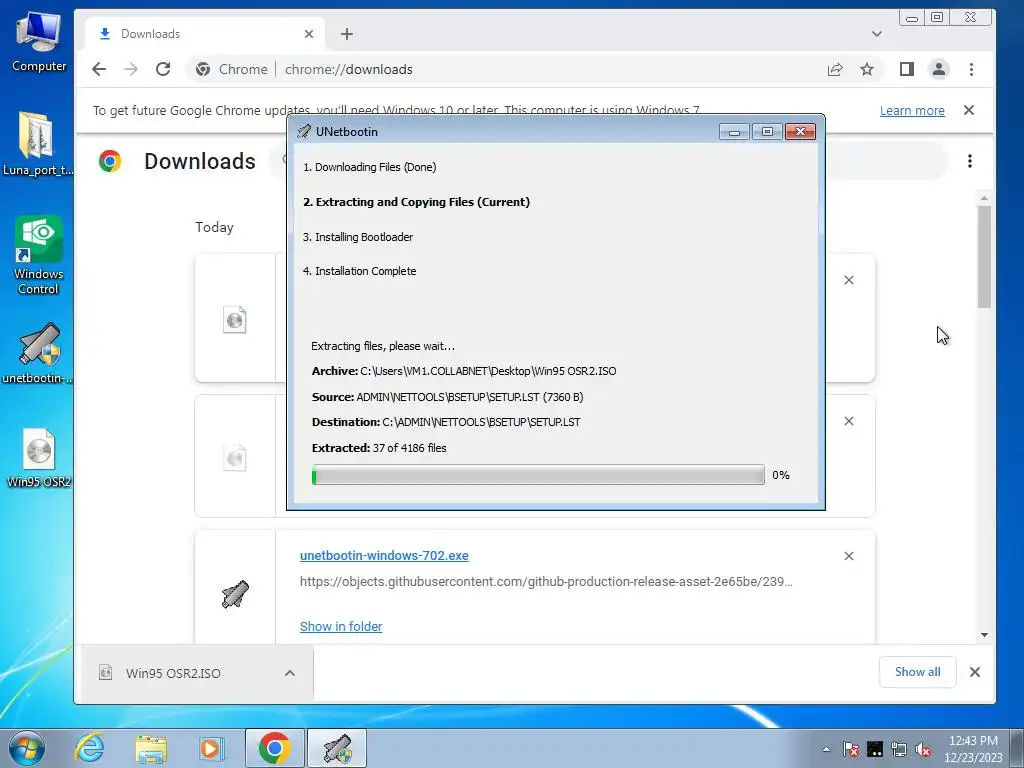Image resolution: width=1024 pixels, height=768 pixels.
Task: Open Win95 OSR2.ISO from download shelf
Action: click(x=174, y=673)
